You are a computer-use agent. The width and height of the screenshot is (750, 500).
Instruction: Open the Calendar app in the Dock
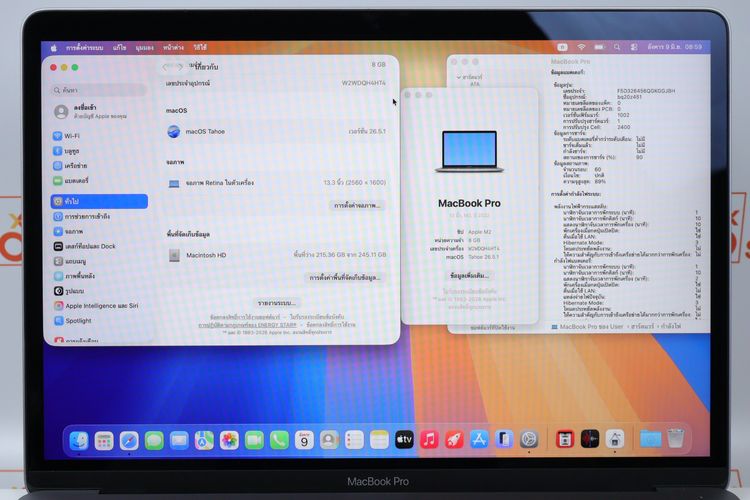pyautogui.click(x=304, y=440)
